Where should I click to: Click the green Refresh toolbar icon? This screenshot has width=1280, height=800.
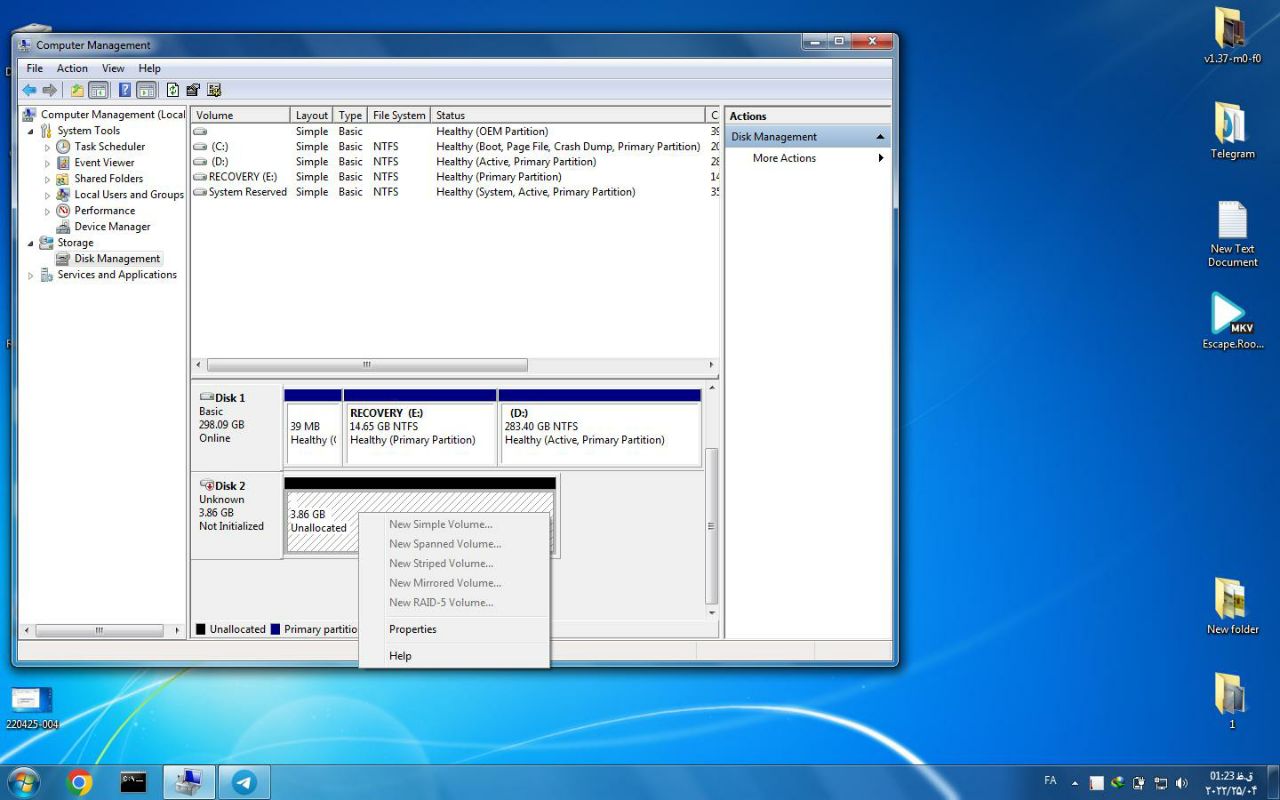click(173, 90)
